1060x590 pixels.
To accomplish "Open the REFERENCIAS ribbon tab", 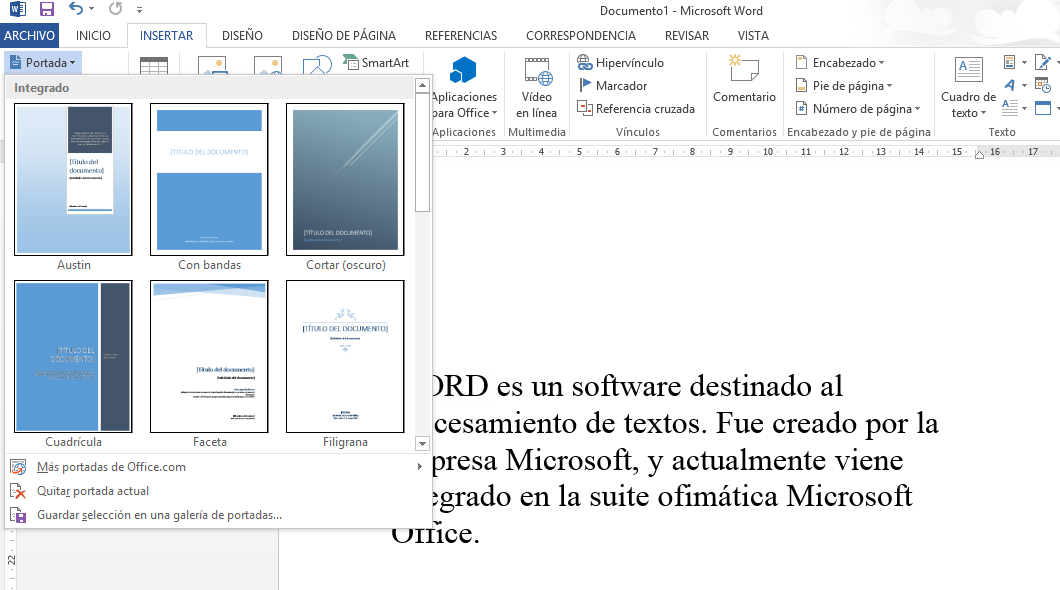I will point(461,35).
